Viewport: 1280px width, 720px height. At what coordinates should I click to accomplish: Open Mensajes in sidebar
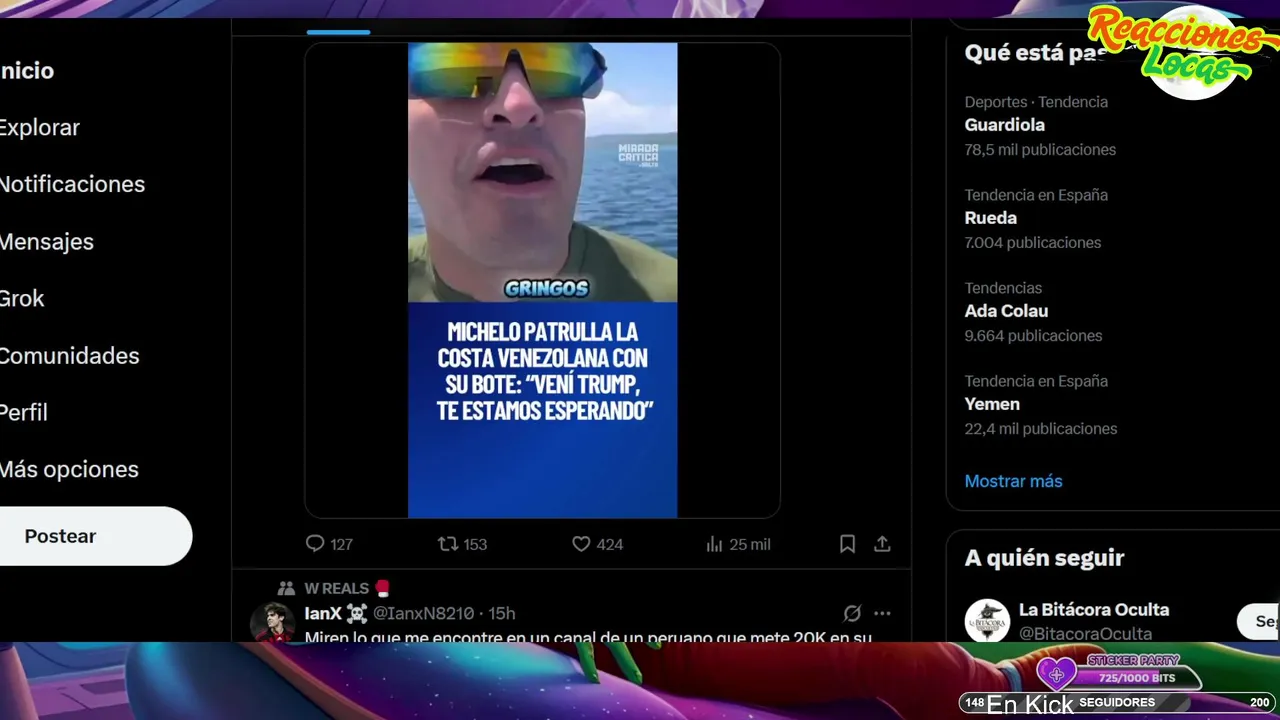tap(47, 242)
